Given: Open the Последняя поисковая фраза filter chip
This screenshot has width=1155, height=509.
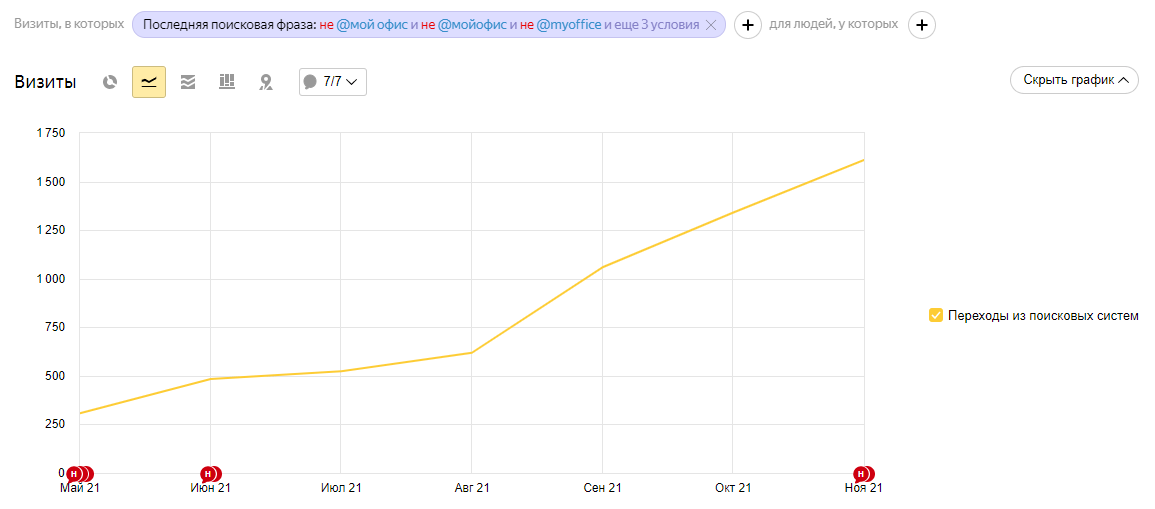Looking at the screenshot, I should point(230,24).
